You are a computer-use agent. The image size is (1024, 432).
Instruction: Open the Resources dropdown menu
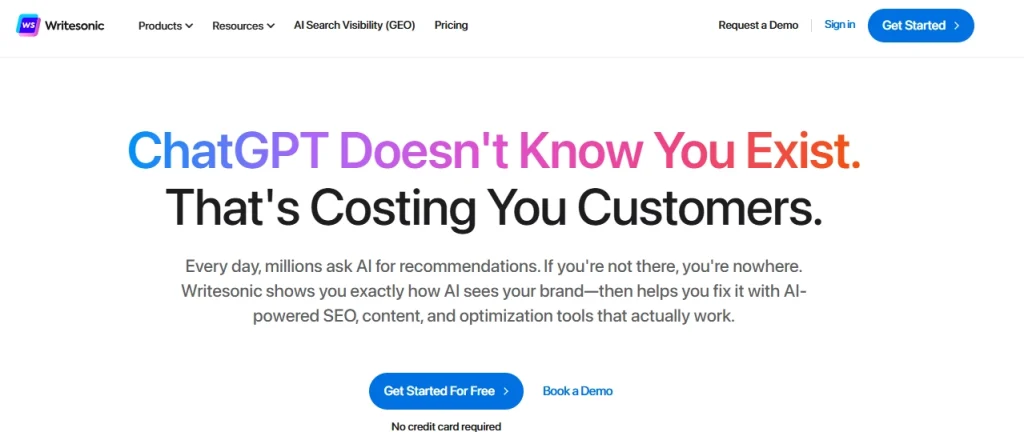[243, 25]
